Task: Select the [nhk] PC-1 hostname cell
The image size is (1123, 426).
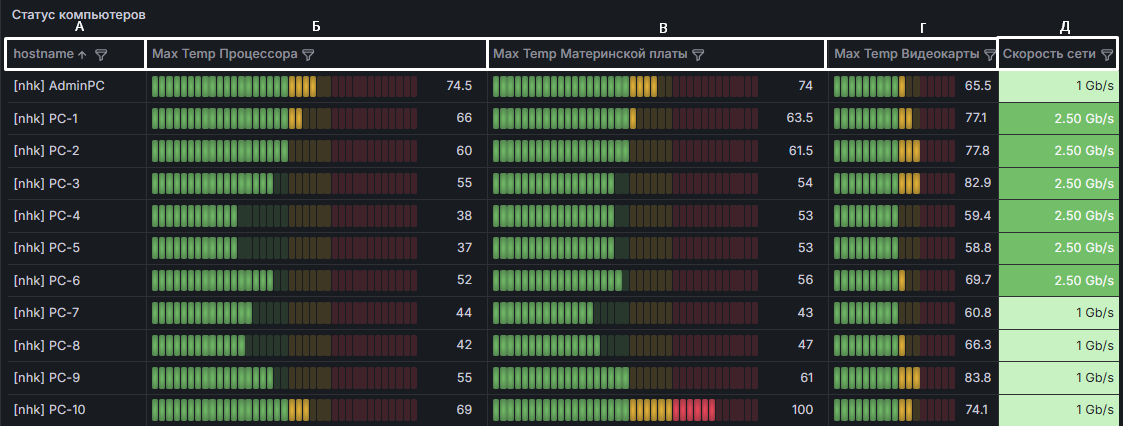Action: tap(74, 118)
